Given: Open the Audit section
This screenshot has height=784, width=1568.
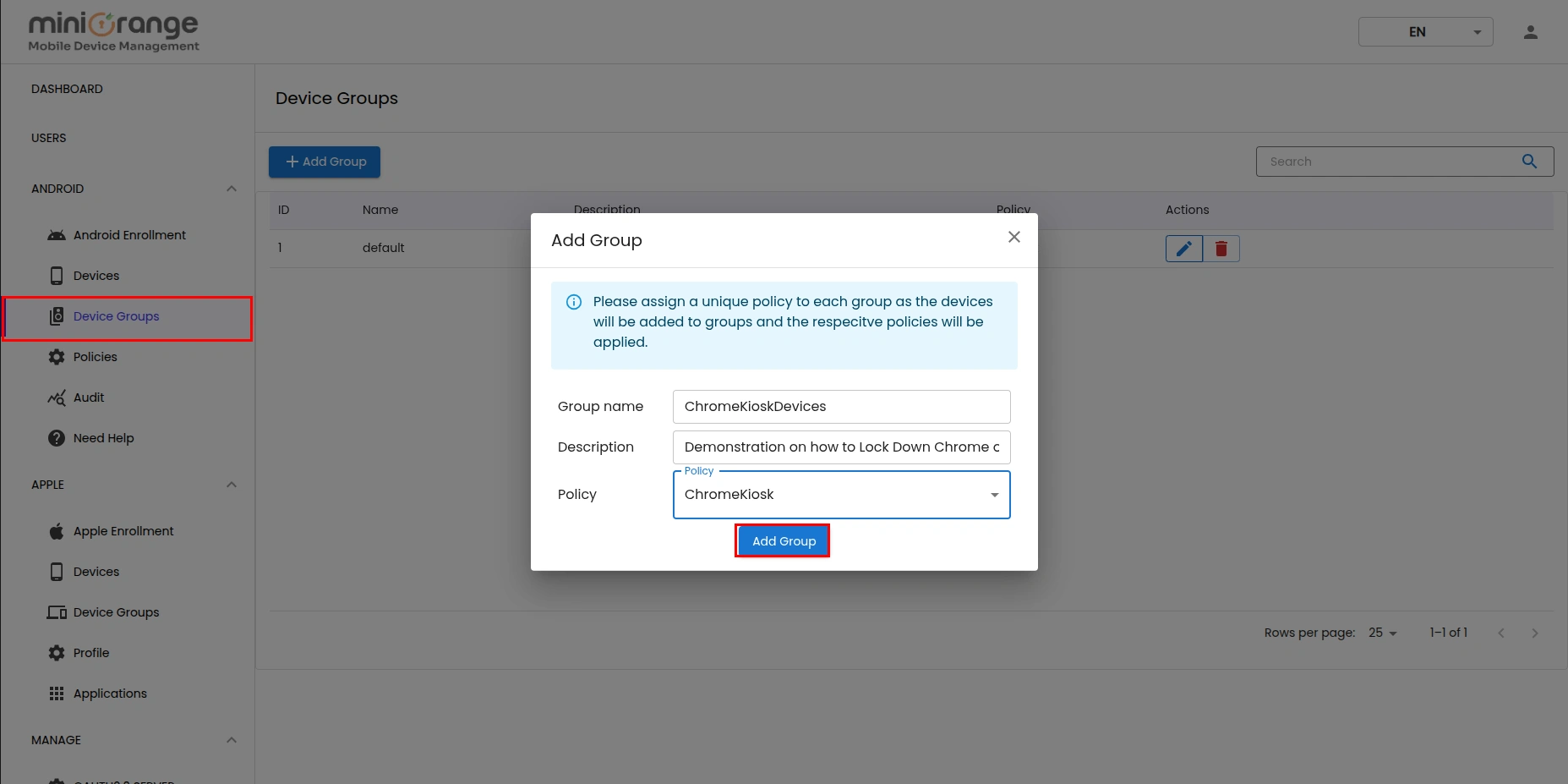Looking at the screenshot, I should (88, 397).
